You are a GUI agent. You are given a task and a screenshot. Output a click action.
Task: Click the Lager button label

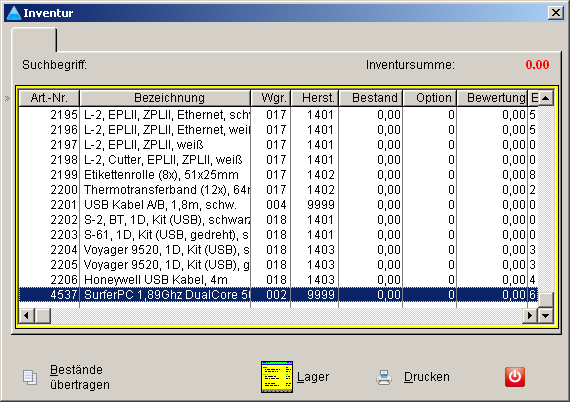point(313,377)
